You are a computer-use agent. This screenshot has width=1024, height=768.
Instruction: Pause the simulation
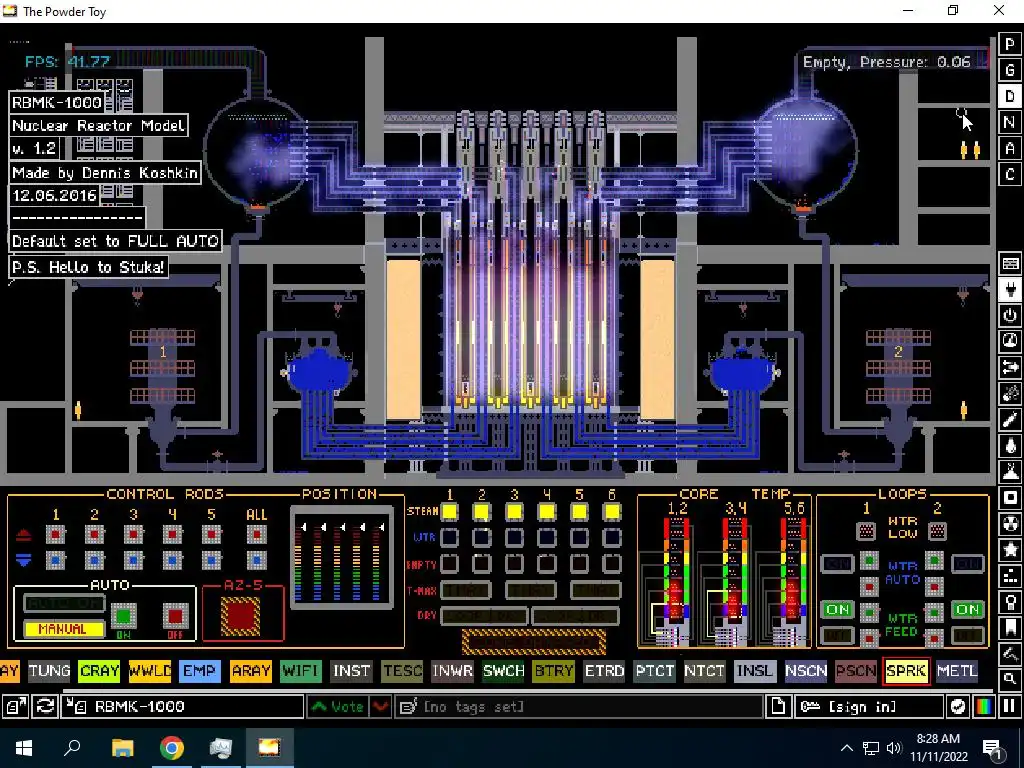[1009, 707]
